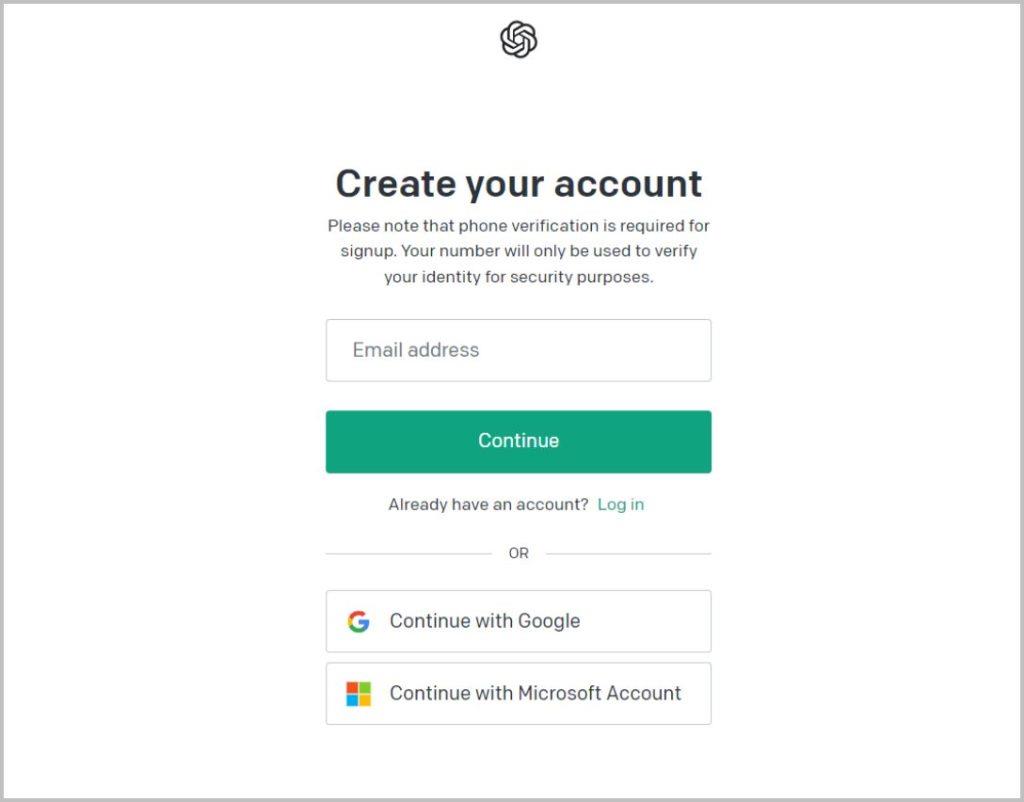Open the Log in link
This screenshot has height=802, width=1024.
620,504
